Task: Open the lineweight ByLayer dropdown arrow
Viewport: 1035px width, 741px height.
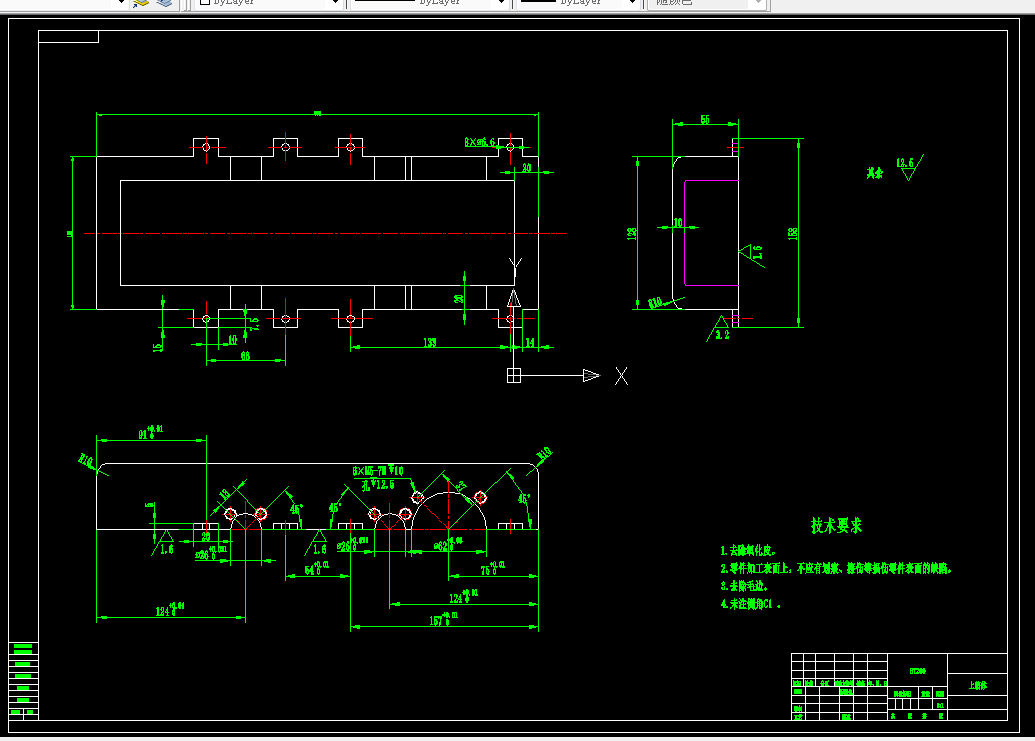Action: pos(632,3)
